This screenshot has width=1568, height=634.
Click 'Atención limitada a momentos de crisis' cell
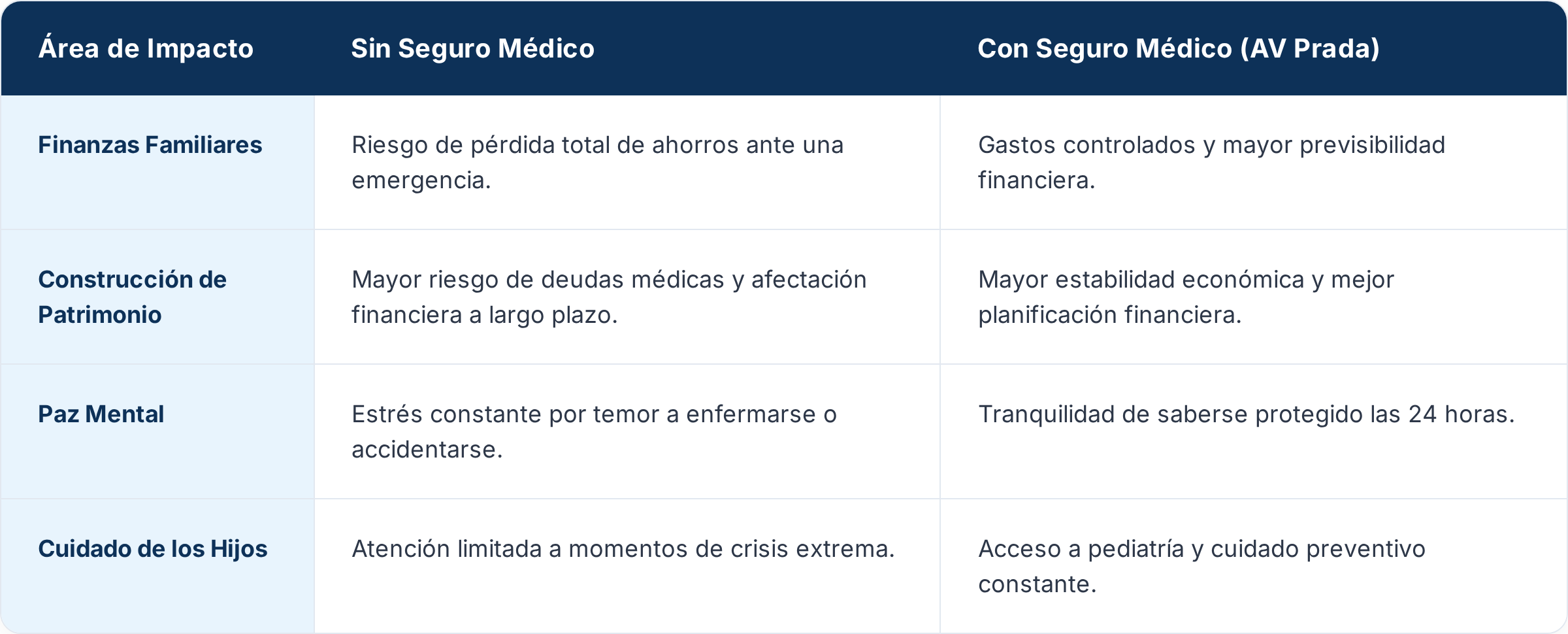[x=623, y=548]
